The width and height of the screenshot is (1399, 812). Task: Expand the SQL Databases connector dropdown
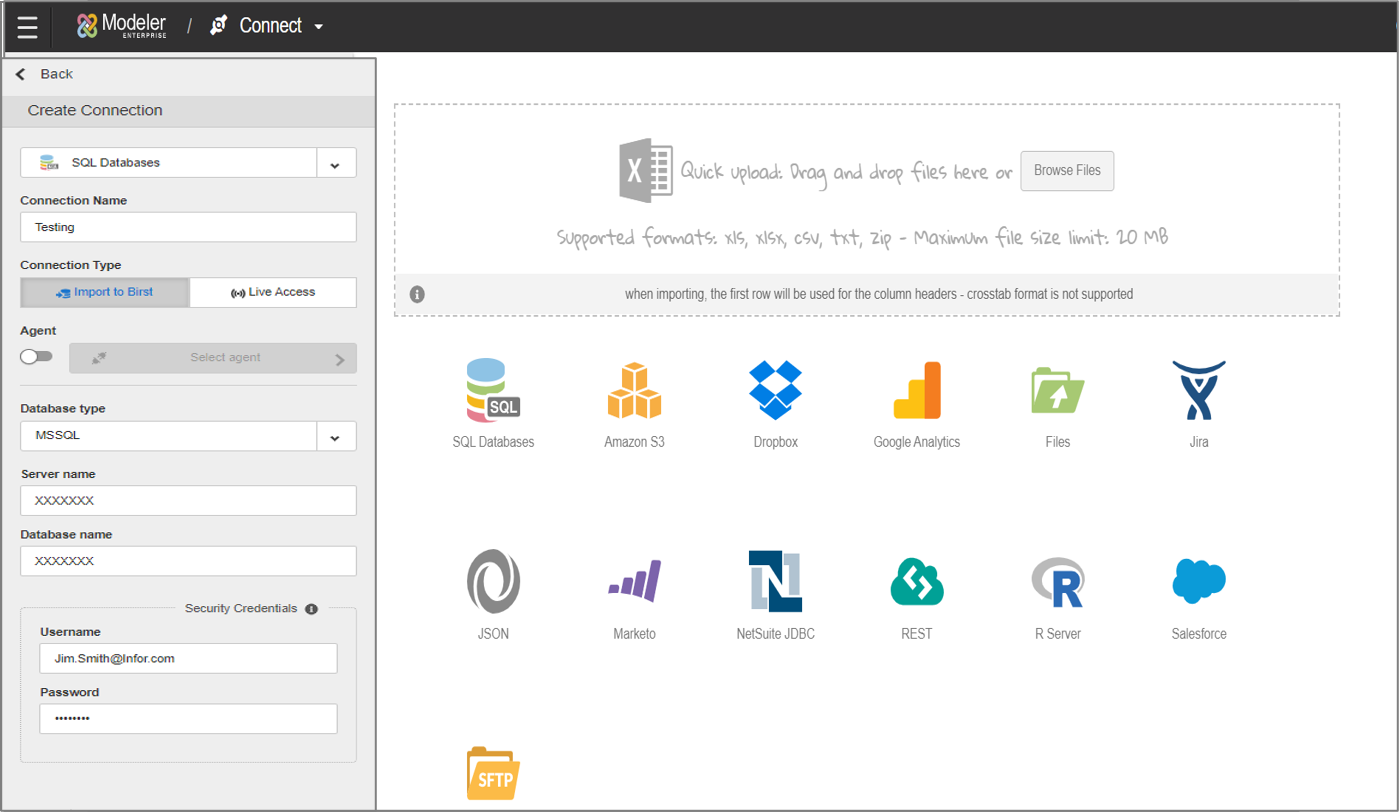(336, 163)
